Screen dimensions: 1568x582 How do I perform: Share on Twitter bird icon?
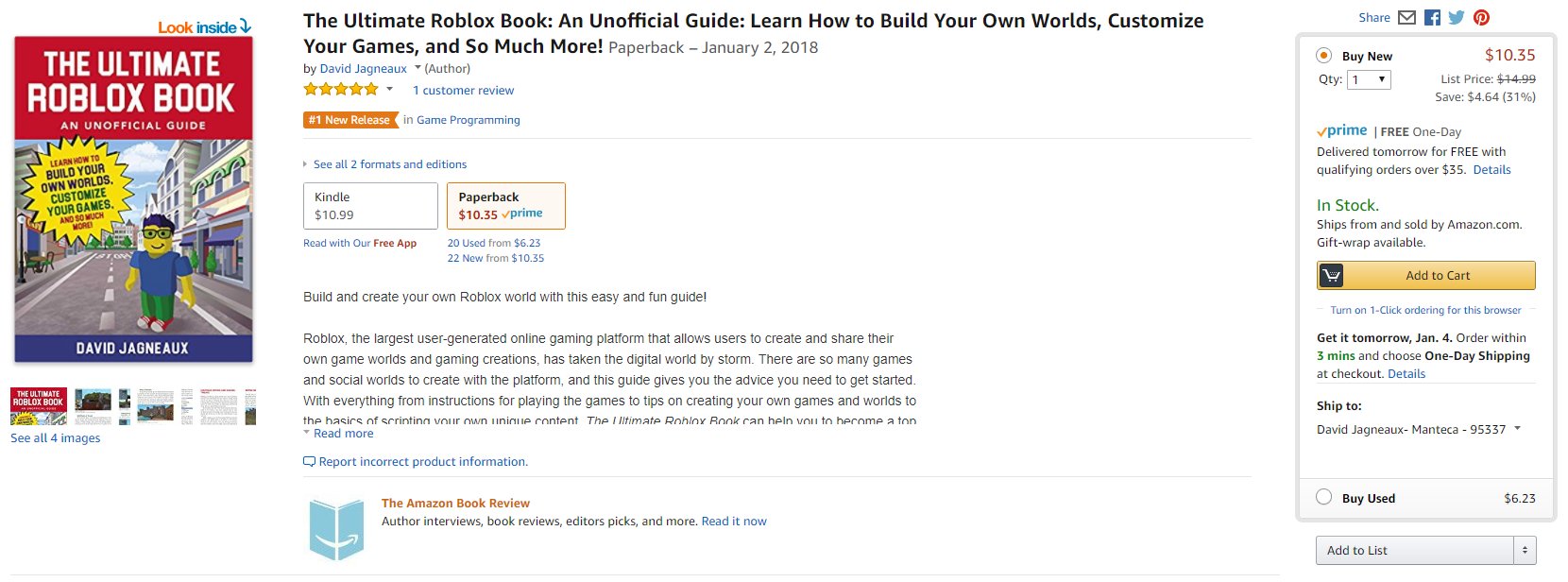tap(1457, 18)
